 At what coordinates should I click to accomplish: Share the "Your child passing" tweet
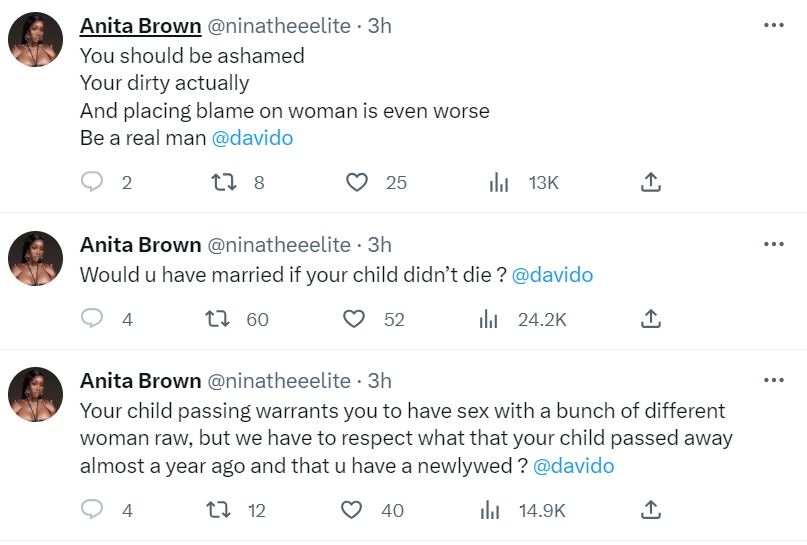tap(650, 510)
